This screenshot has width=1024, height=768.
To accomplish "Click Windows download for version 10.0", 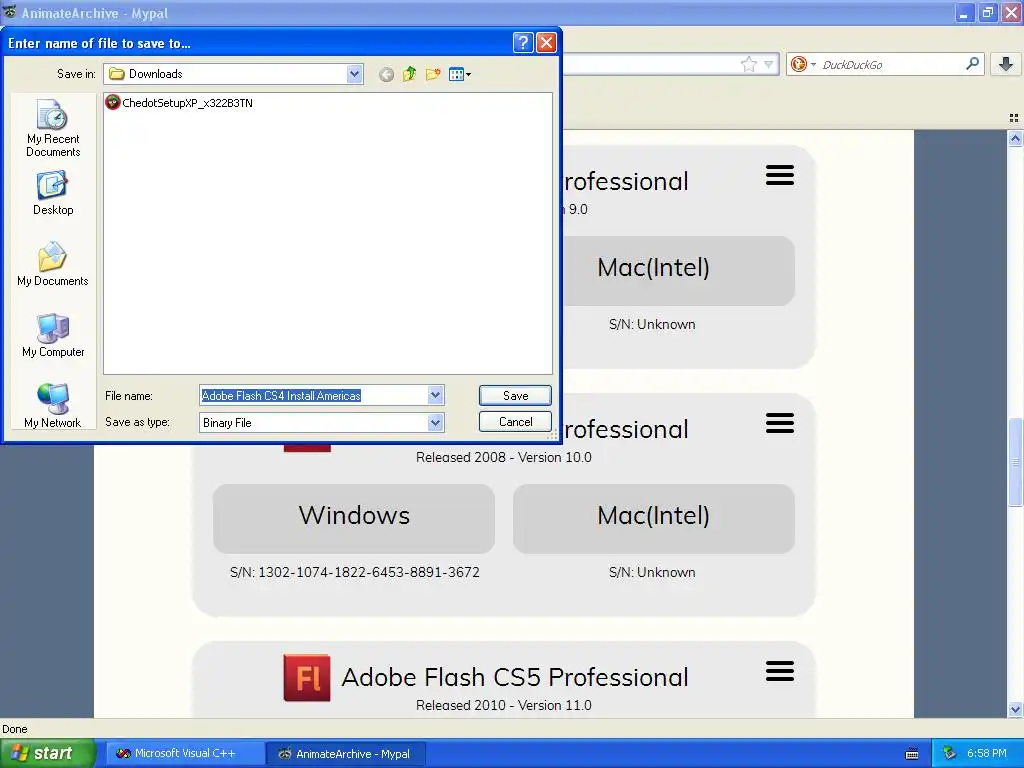I will (354, 519).
